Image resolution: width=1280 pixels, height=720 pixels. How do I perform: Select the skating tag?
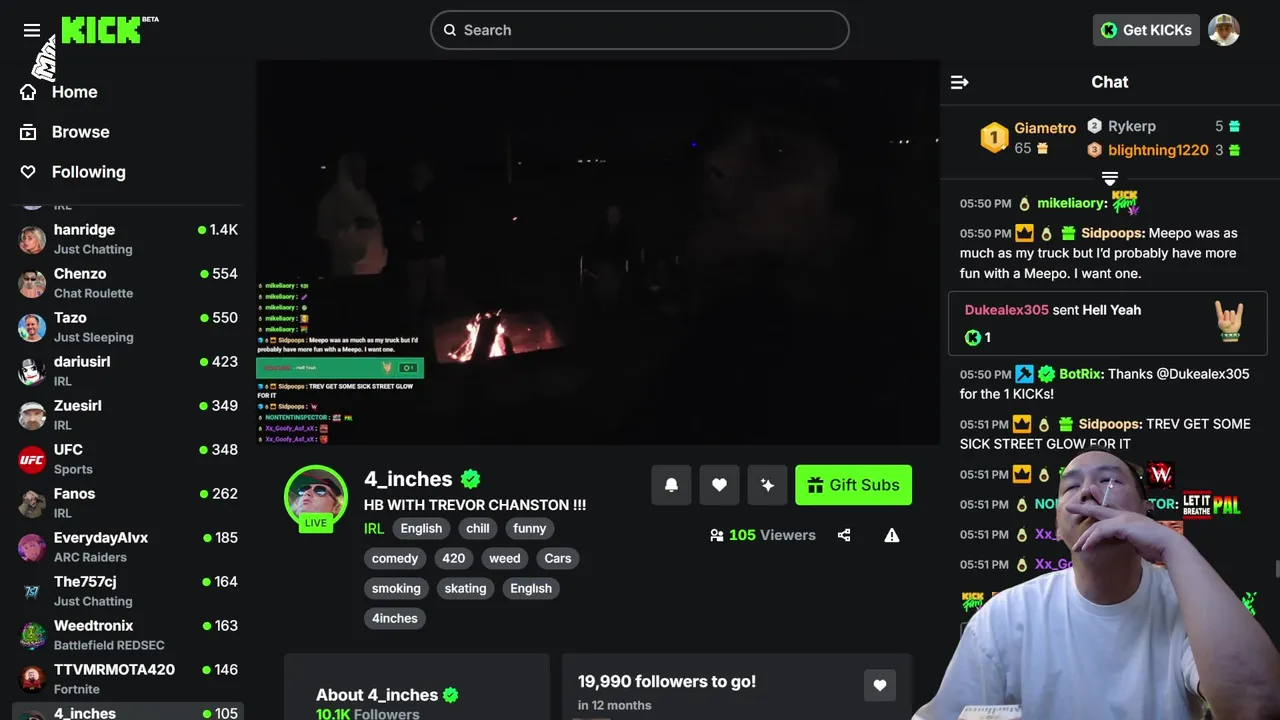[465, 588]
